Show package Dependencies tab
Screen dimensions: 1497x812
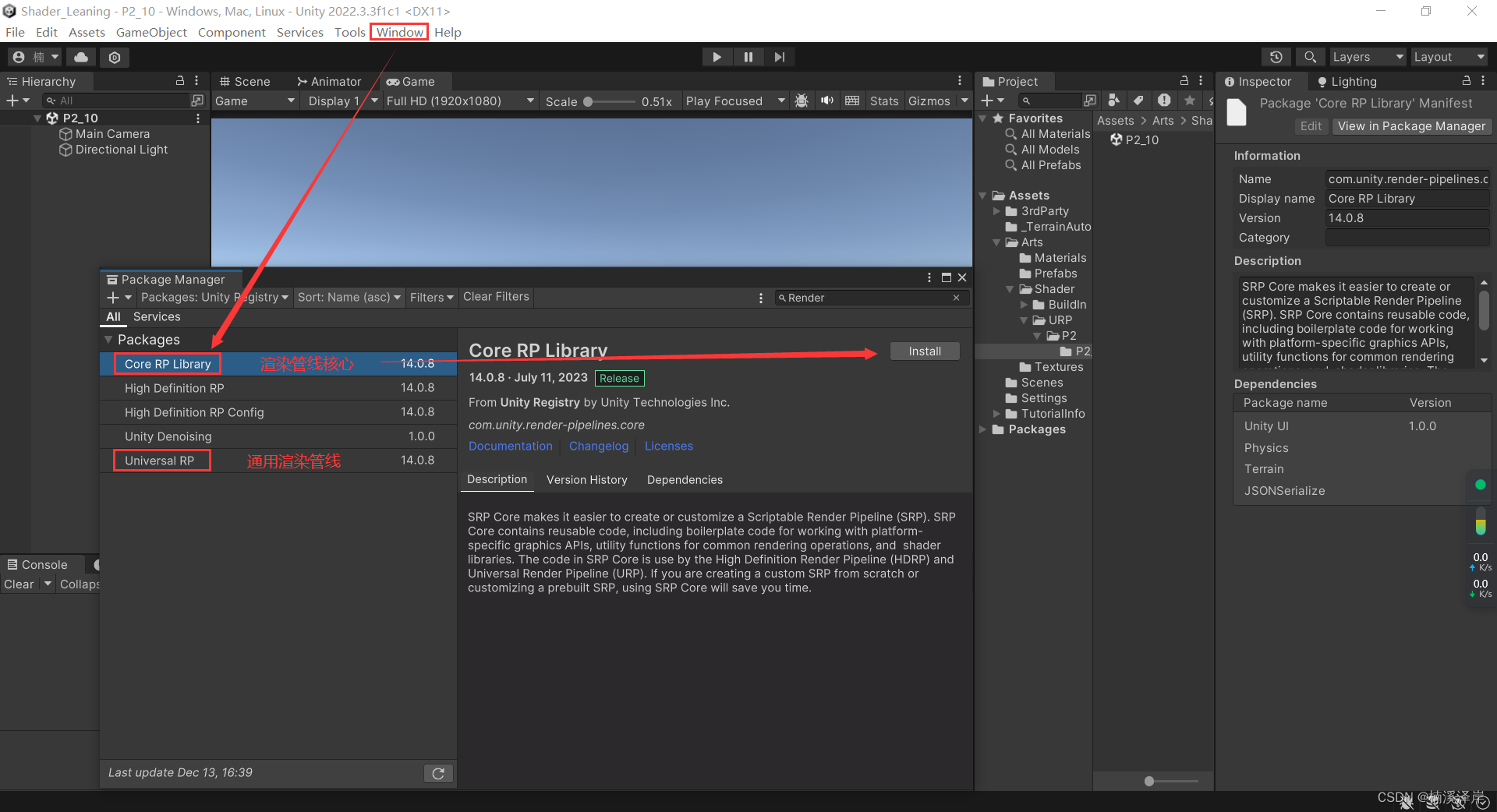[685, 480]
